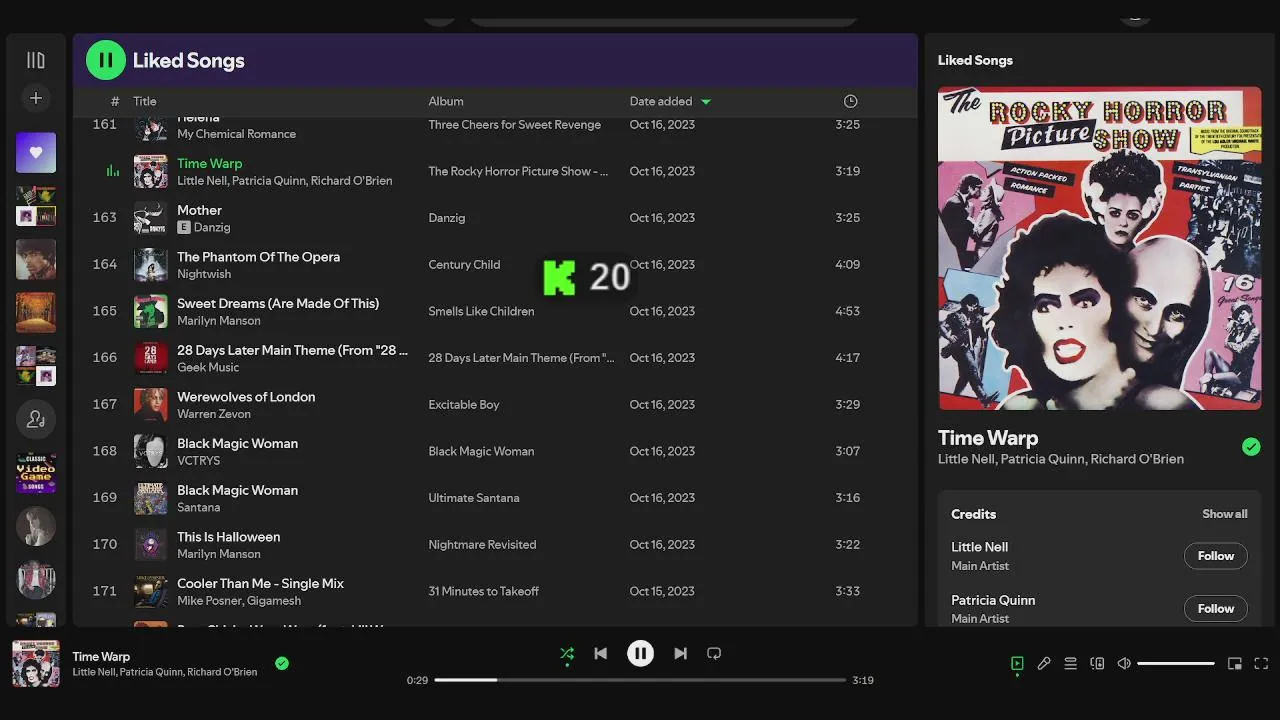Screen dimensions: 1280x720
Task: Open the artist silhouette icon in sidebar
Action: point(36,419)
